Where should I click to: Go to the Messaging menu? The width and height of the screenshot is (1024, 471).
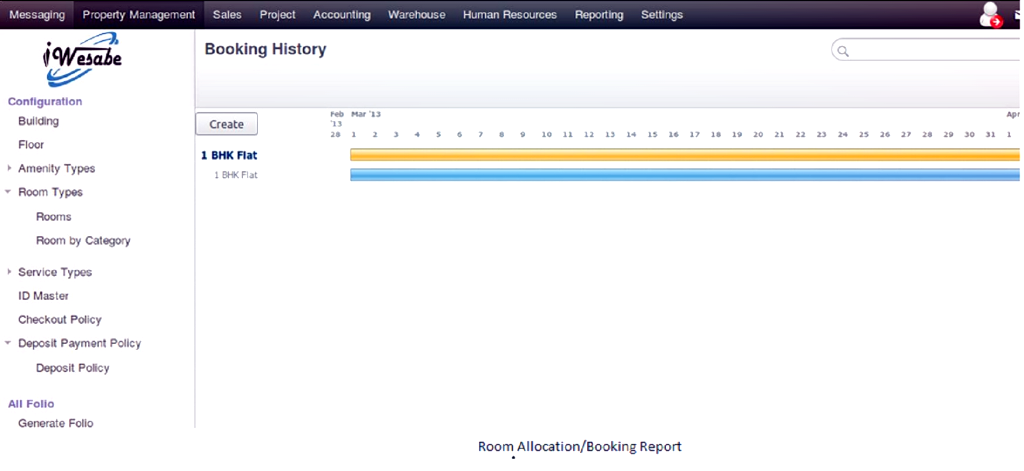(x=37, y=15)
